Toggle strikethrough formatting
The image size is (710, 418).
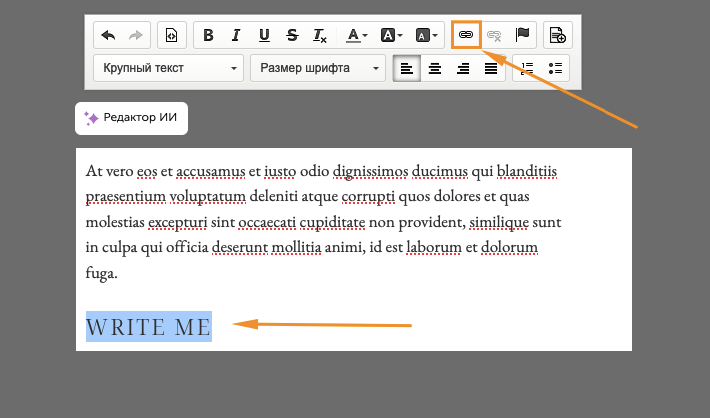click(292, 35)
